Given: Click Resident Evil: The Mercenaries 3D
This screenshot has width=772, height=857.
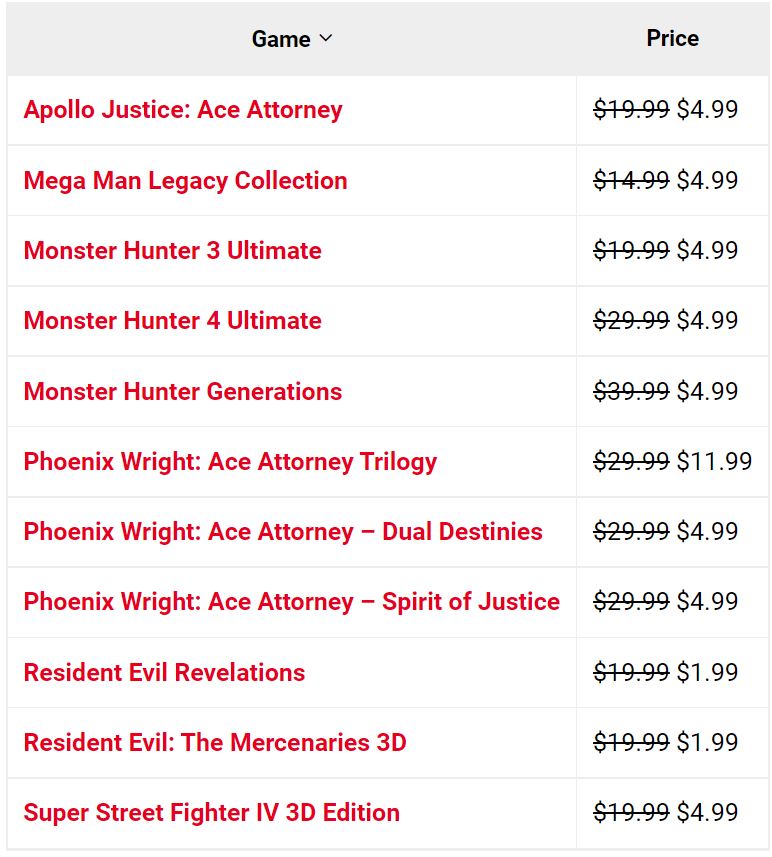Looking at the screenshot, I should tap(215, 743).
